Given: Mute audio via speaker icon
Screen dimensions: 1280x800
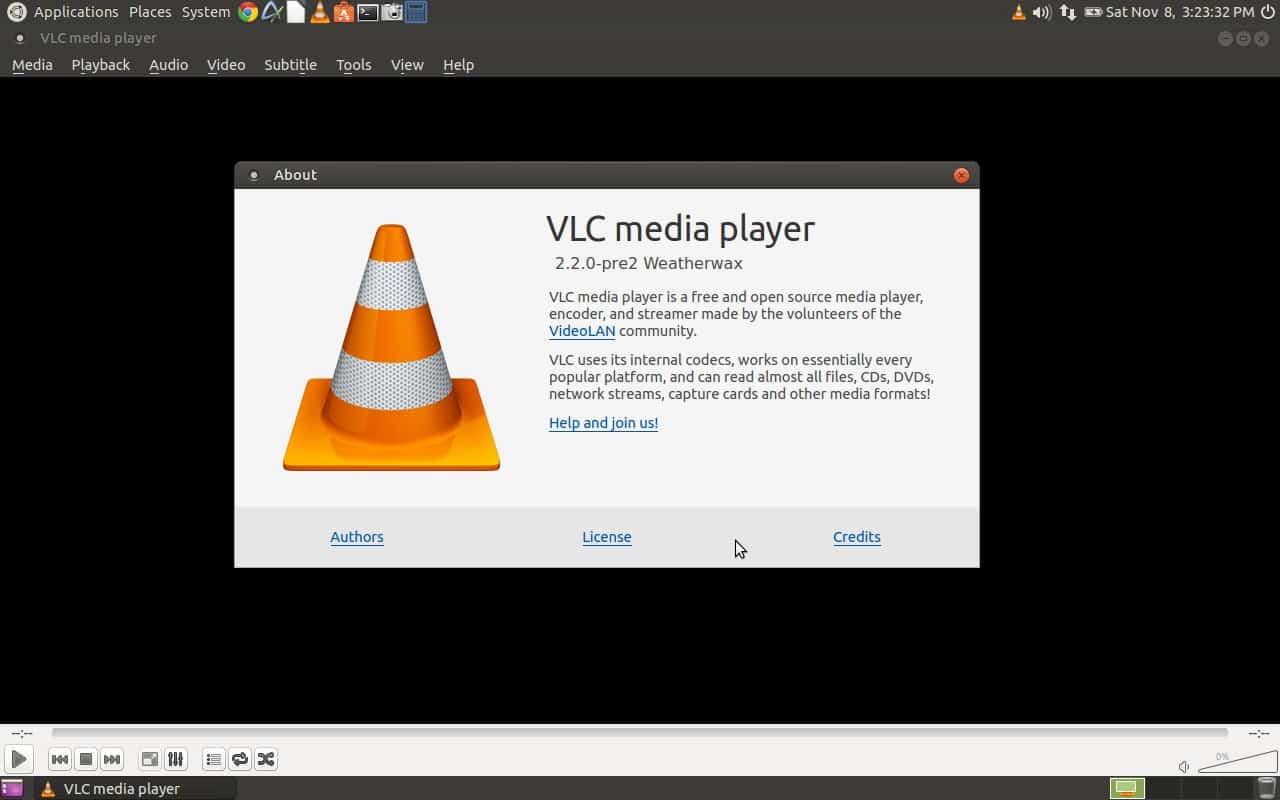Looking at the screenshot, I should coord(1184,767).
